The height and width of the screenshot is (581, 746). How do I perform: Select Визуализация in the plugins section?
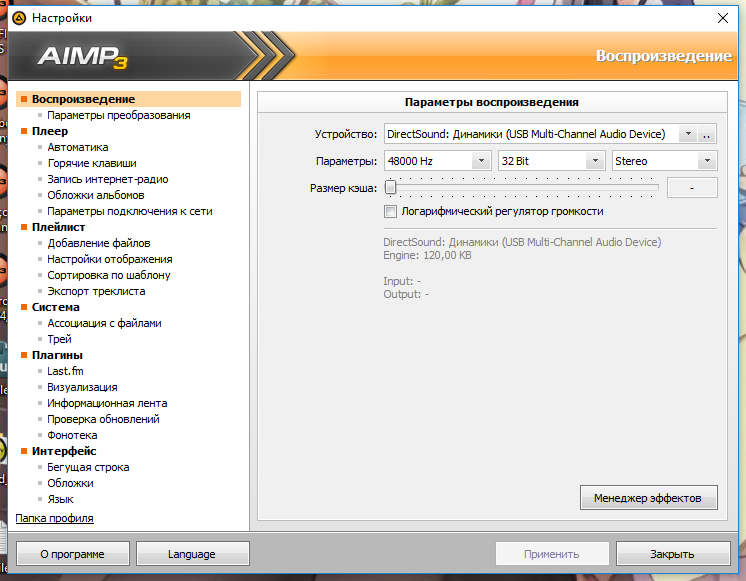[x=82, y=387]
